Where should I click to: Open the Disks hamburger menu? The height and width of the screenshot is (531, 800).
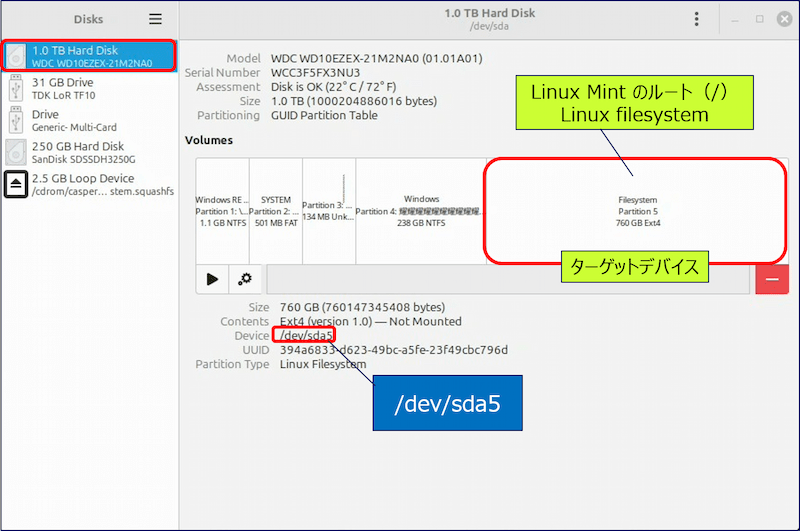(x=155, y=19)
